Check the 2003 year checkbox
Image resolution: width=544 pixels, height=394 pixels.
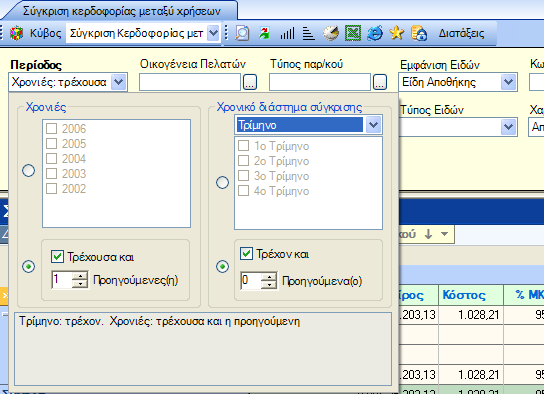pyautogui.click(x=51, y=173)
